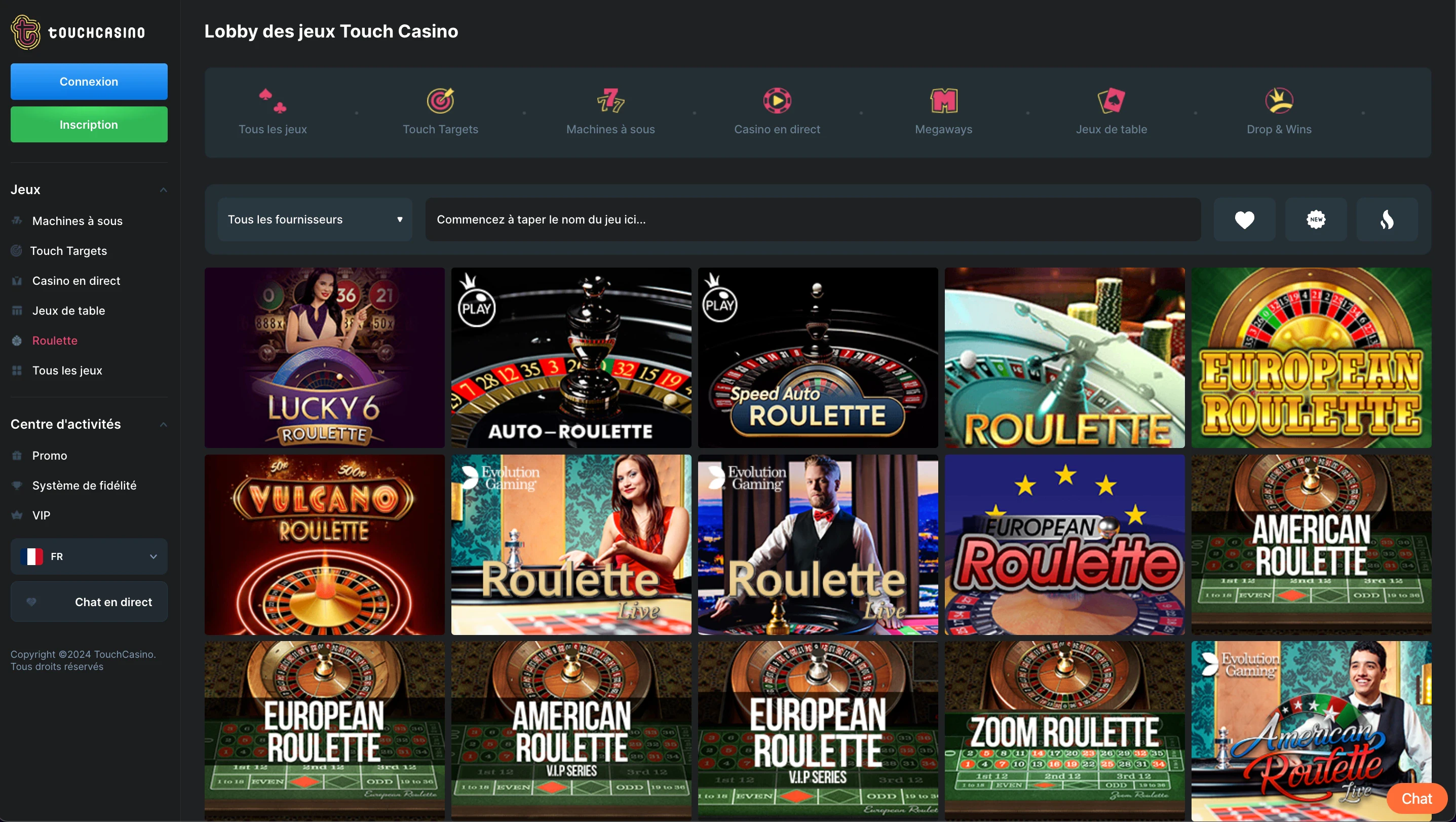
Task: Open Roulette Live with woman dealer
Action: coord(571,544)
